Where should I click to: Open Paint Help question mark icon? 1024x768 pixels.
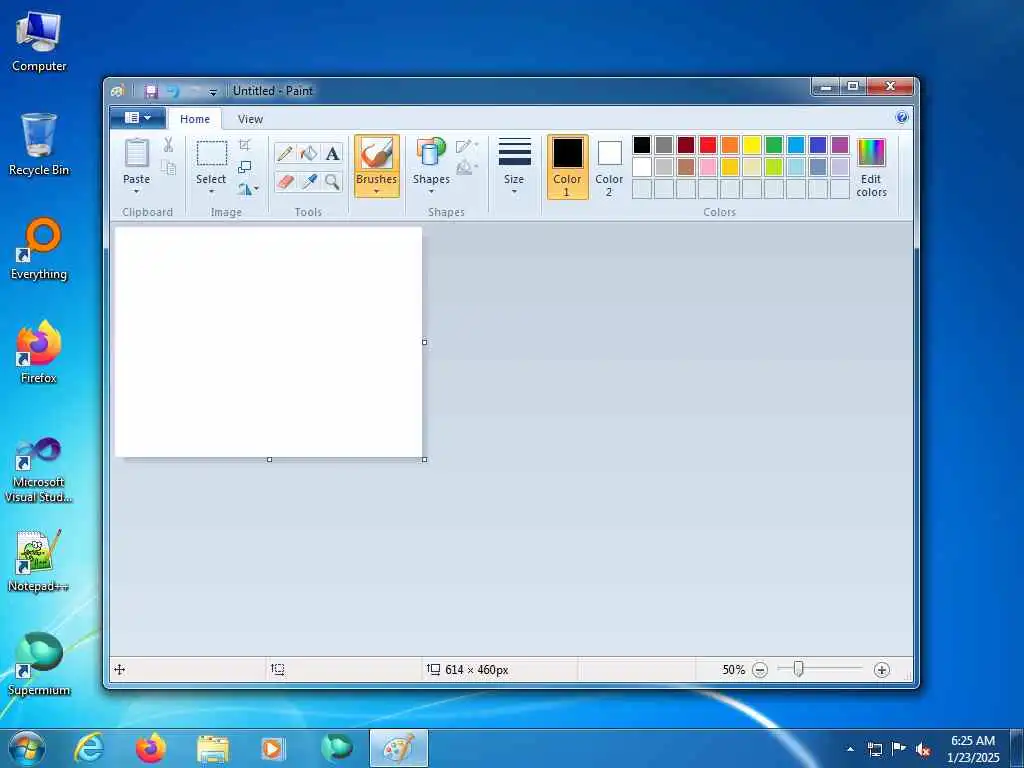pos(902,118)
